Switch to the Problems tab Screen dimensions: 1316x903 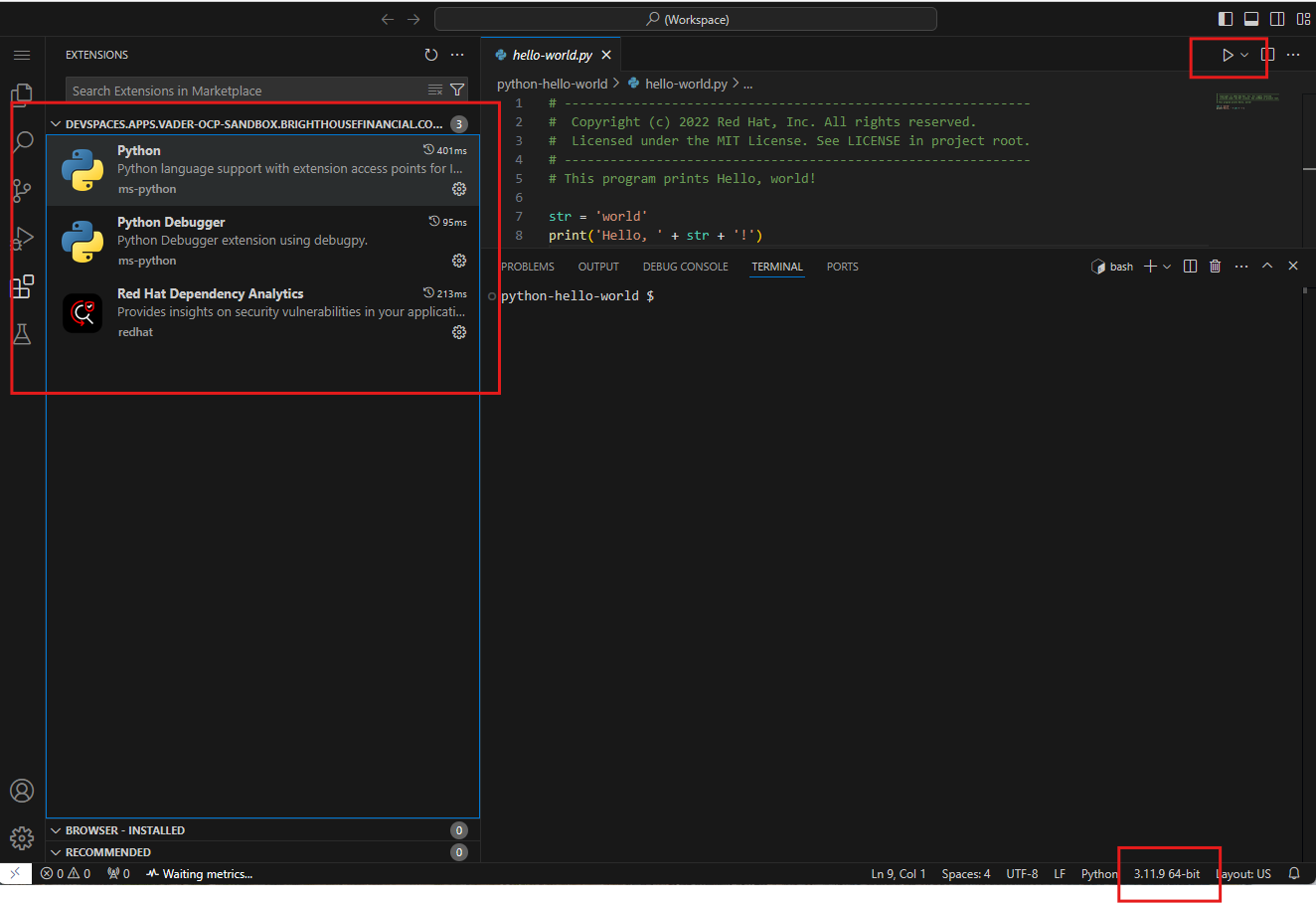pos(528,267)
